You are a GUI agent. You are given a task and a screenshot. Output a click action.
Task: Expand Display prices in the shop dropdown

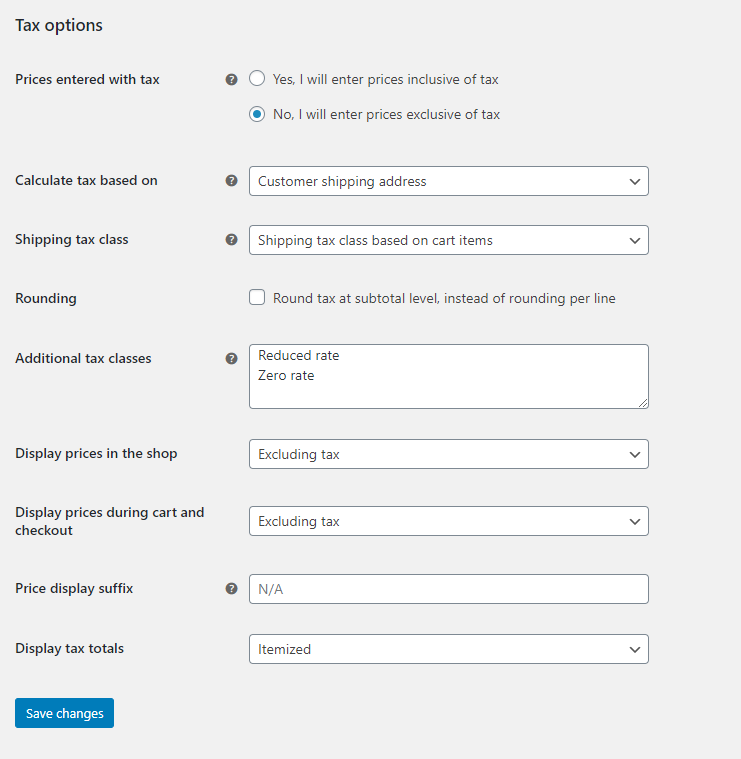click(x=448, y=454)
